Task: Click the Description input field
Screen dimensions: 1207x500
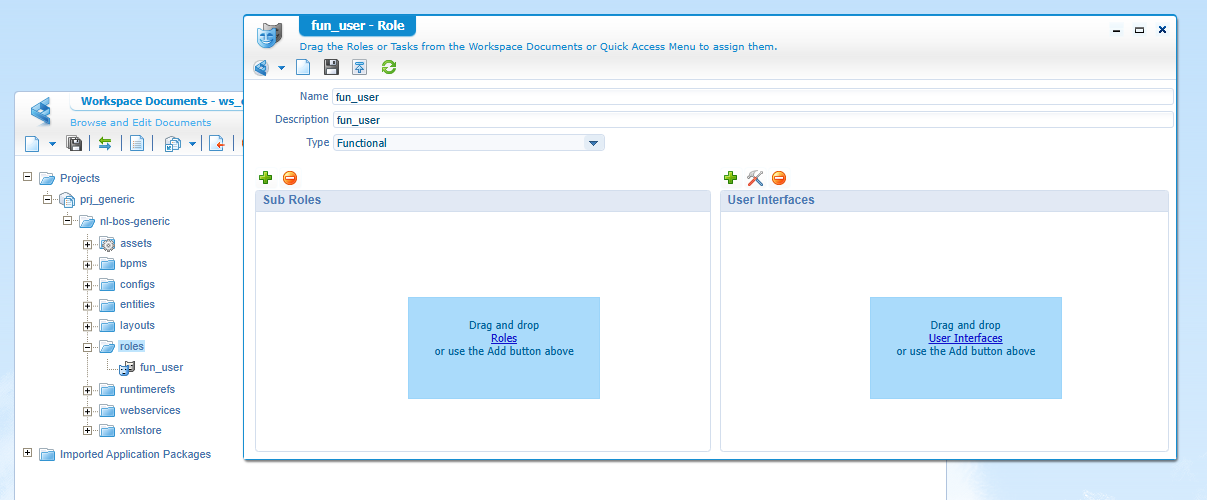Action: (750, 120)
